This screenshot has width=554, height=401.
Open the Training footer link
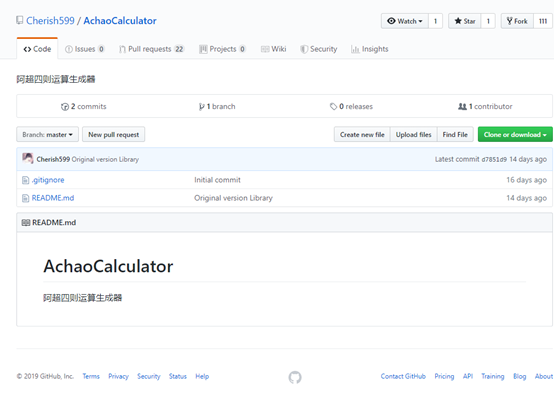point(493,376)
